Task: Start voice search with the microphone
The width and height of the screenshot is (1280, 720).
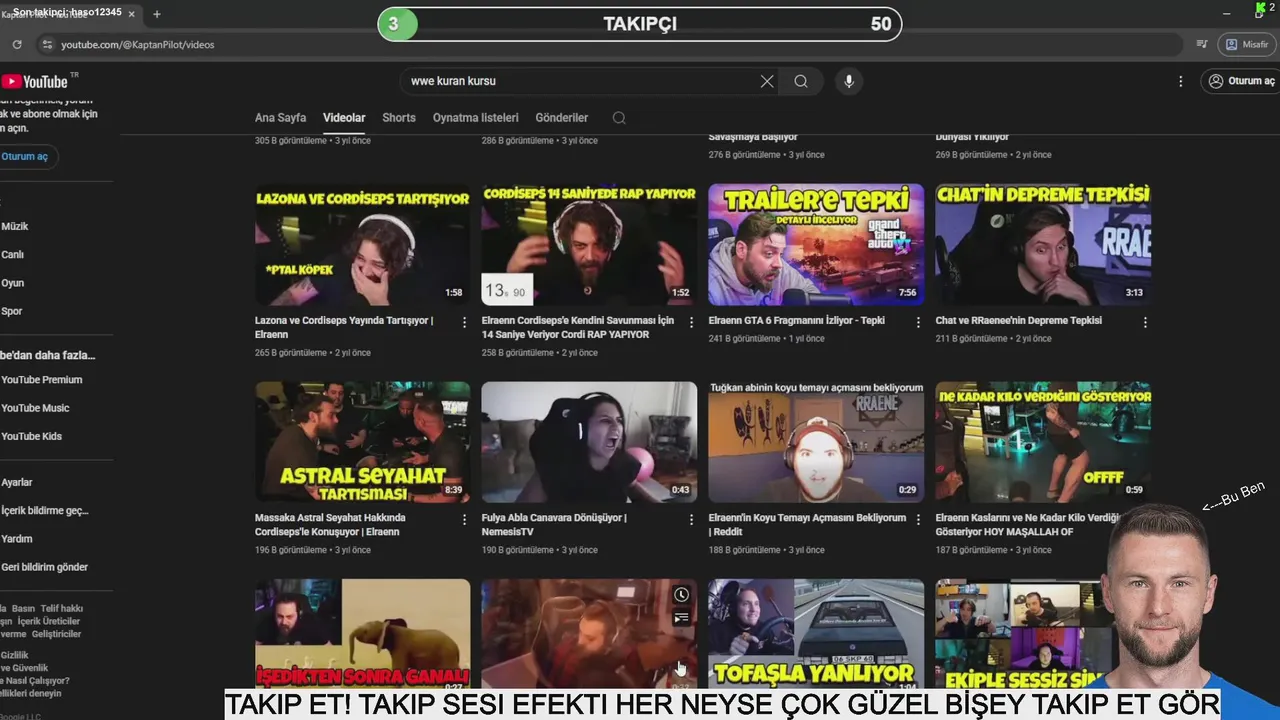Action: [x=849, y=81]
